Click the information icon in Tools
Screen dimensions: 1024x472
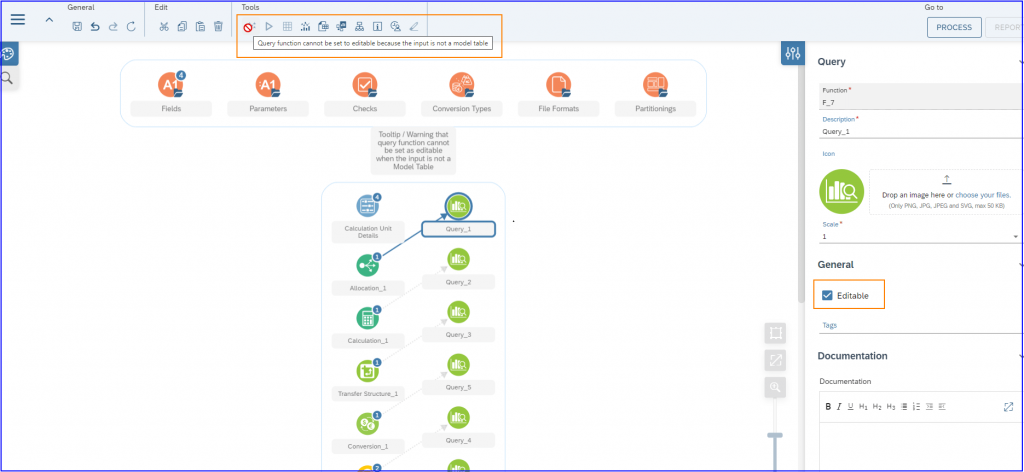pyautogui.click(x=377, y=27)
